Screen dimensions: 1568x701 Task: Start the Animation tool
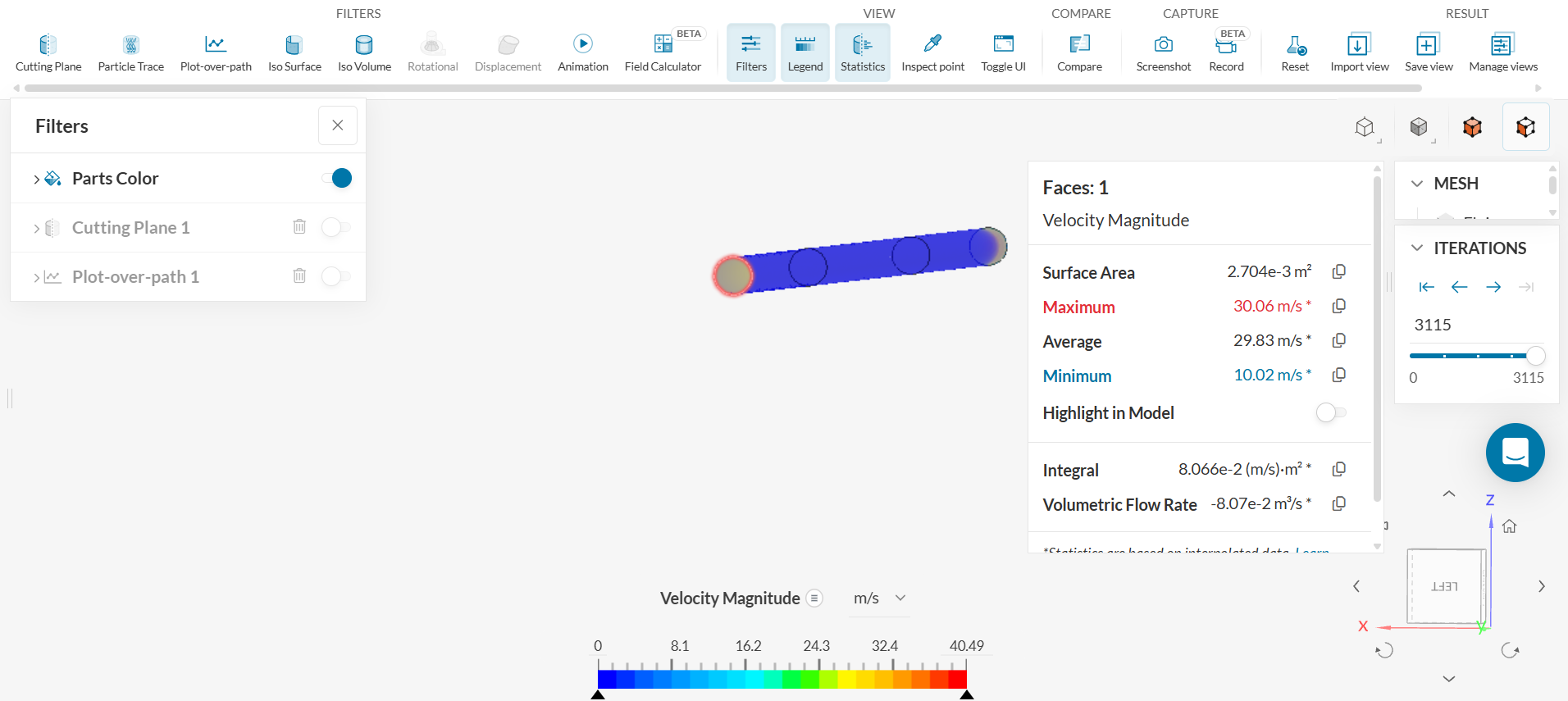[583, 52]
